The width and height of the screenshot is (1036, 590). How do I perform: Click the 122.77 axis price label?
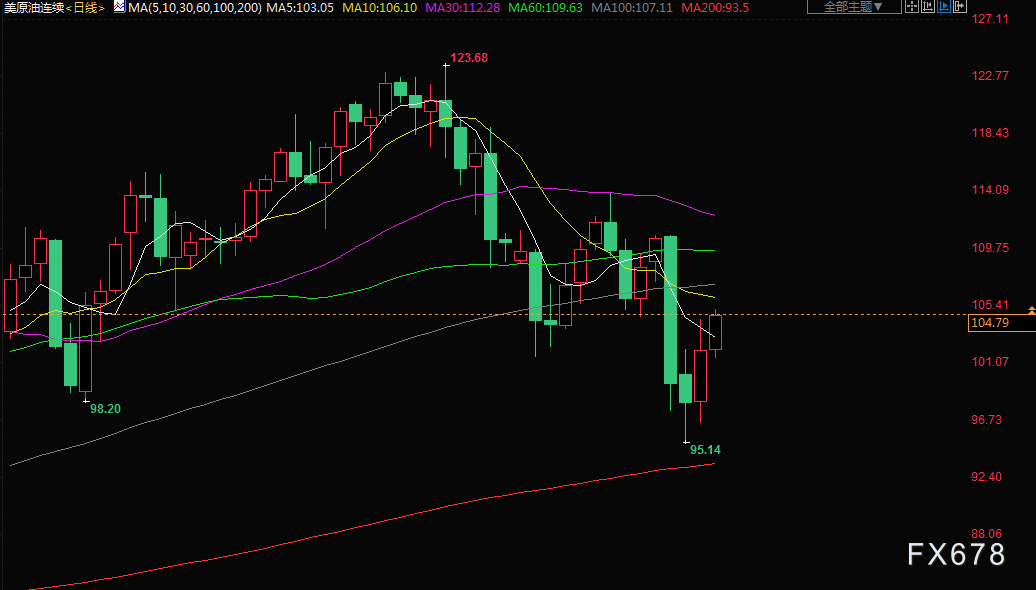(990, 76)
